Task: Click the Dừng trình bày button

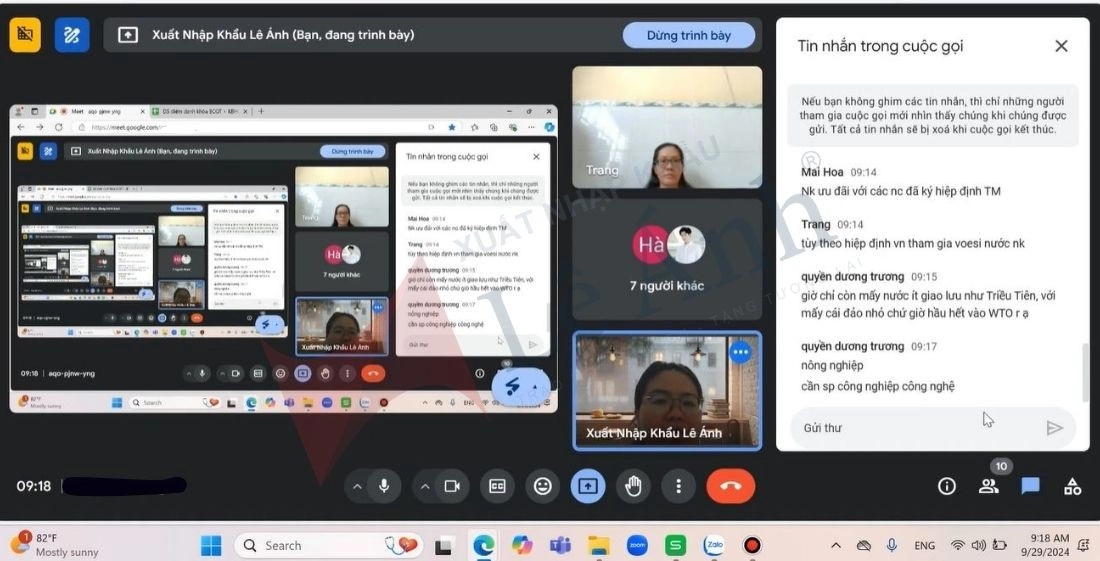Action: pos(688,35)
